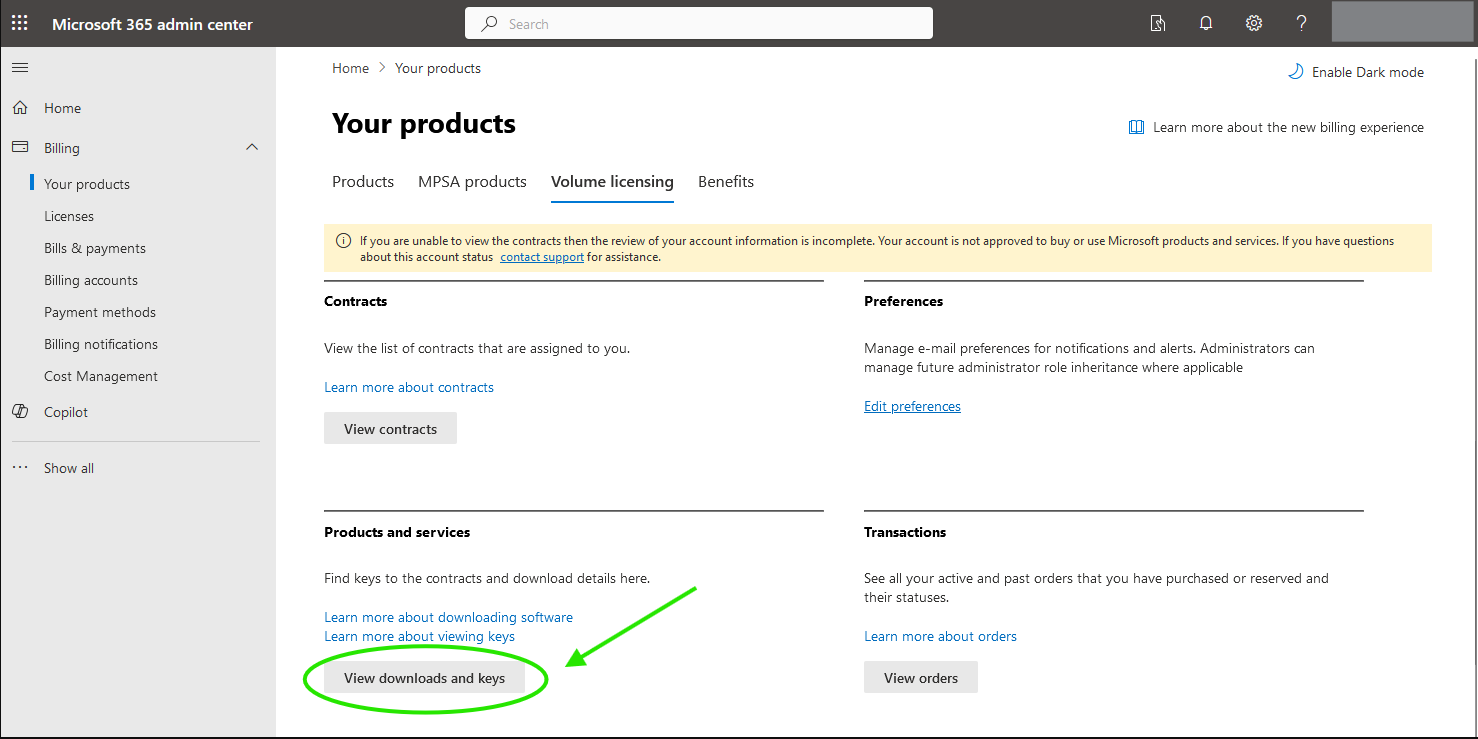Click the book icon near new billing experience
The width and height of the screenshot is (1478, 739).
(1136, 126)
